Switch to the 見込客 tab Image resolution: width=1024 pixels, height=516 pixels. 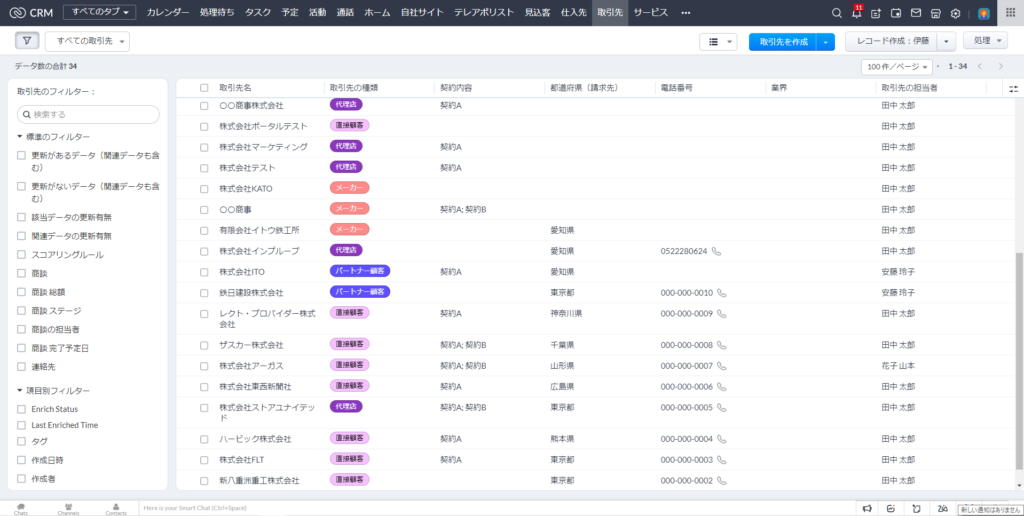pyautogui.click(x=537, y=13)
